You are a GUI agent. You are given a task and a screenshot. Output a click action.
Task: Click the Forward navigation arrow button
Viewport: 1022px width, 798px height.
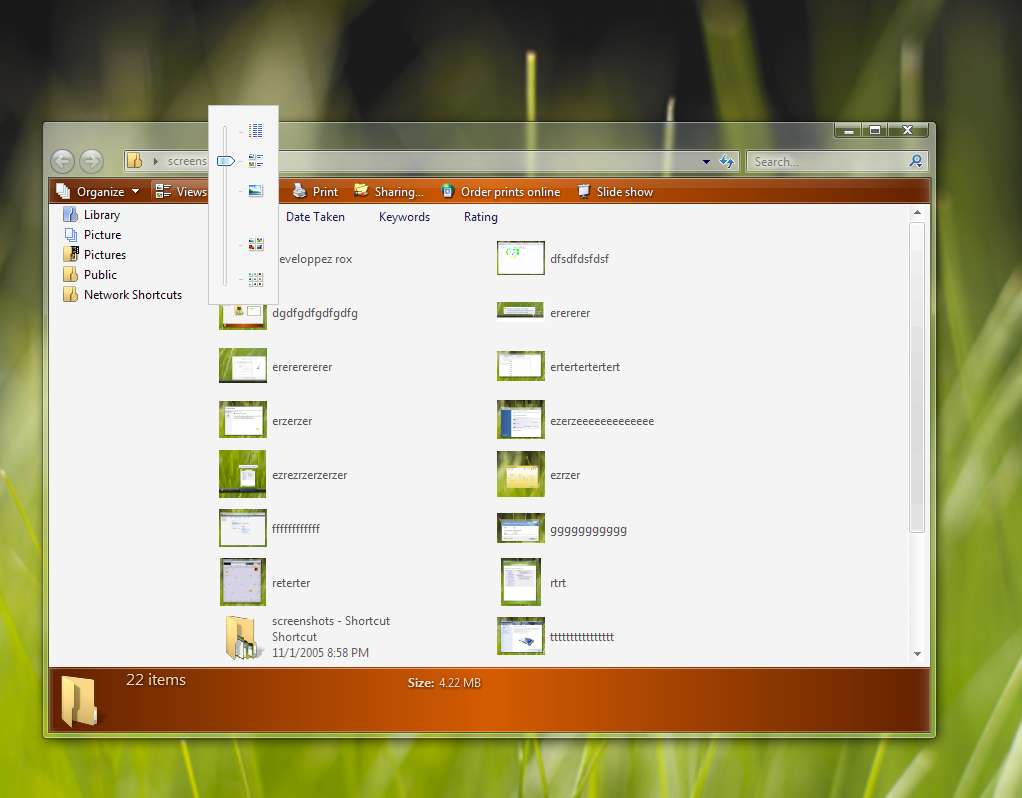pyautogui.click(x=91, y=161)
